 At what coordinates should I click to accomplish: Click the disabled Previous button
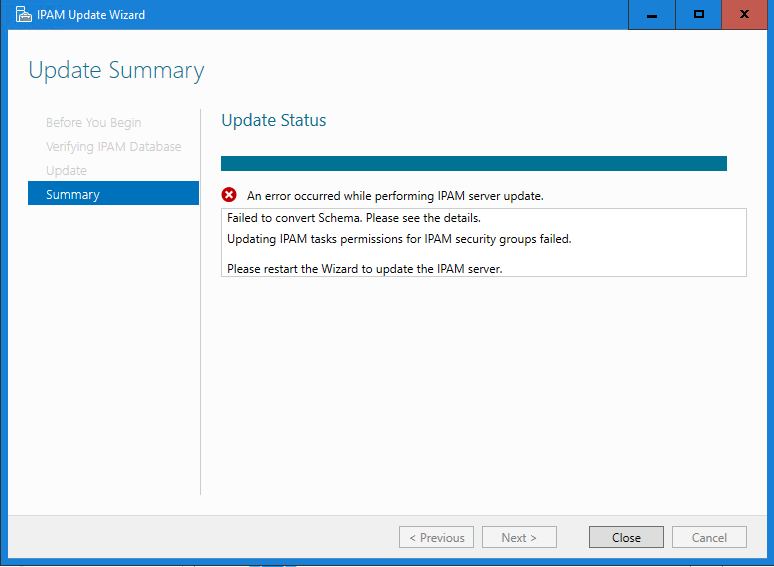click(x=436, y=537)
